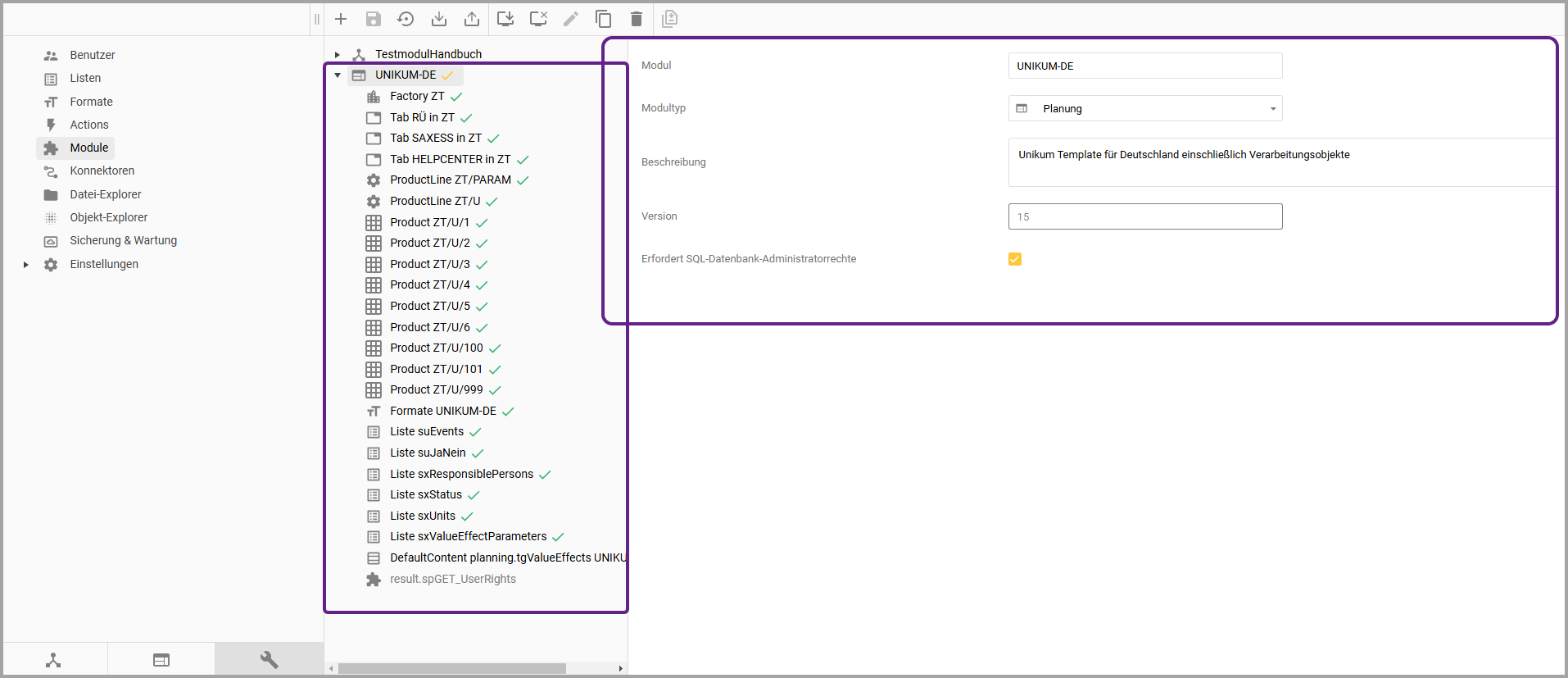Viewport: 1568px width, 678px height.
Task: Click the plus icon to add module
Action: (341, 19)
